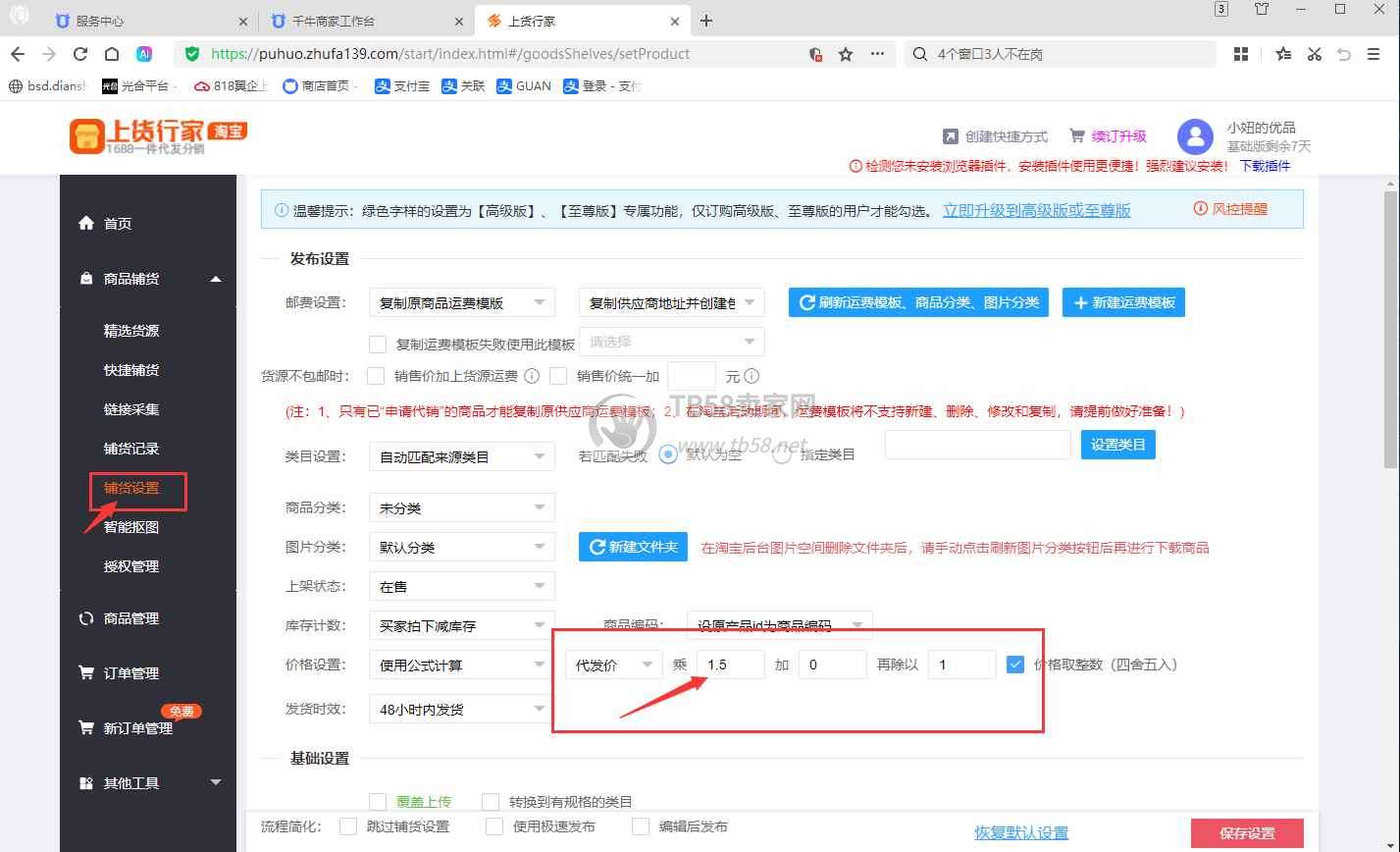
Task: Select the 默认为空 radio button
Action: tap(669, 454)
